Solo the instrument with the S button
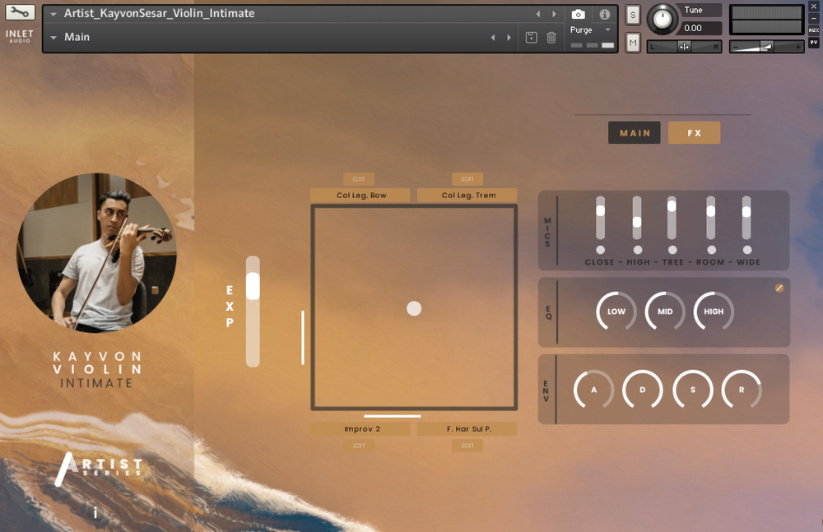The image size is (823, 532). pos(633,15)
